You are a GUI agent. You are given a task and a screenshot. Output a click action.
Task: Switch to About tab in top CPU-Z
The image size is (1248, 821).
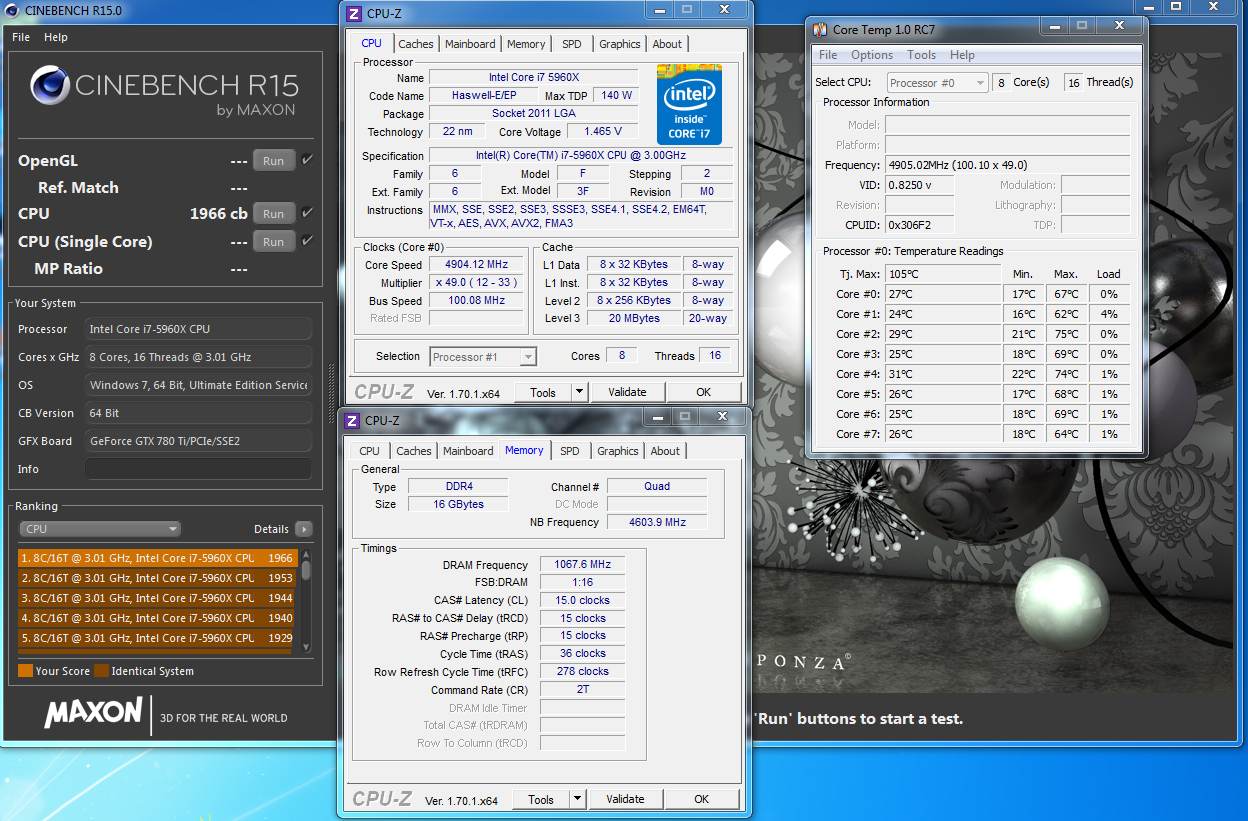pyautogui.click(x=667, y=44)
